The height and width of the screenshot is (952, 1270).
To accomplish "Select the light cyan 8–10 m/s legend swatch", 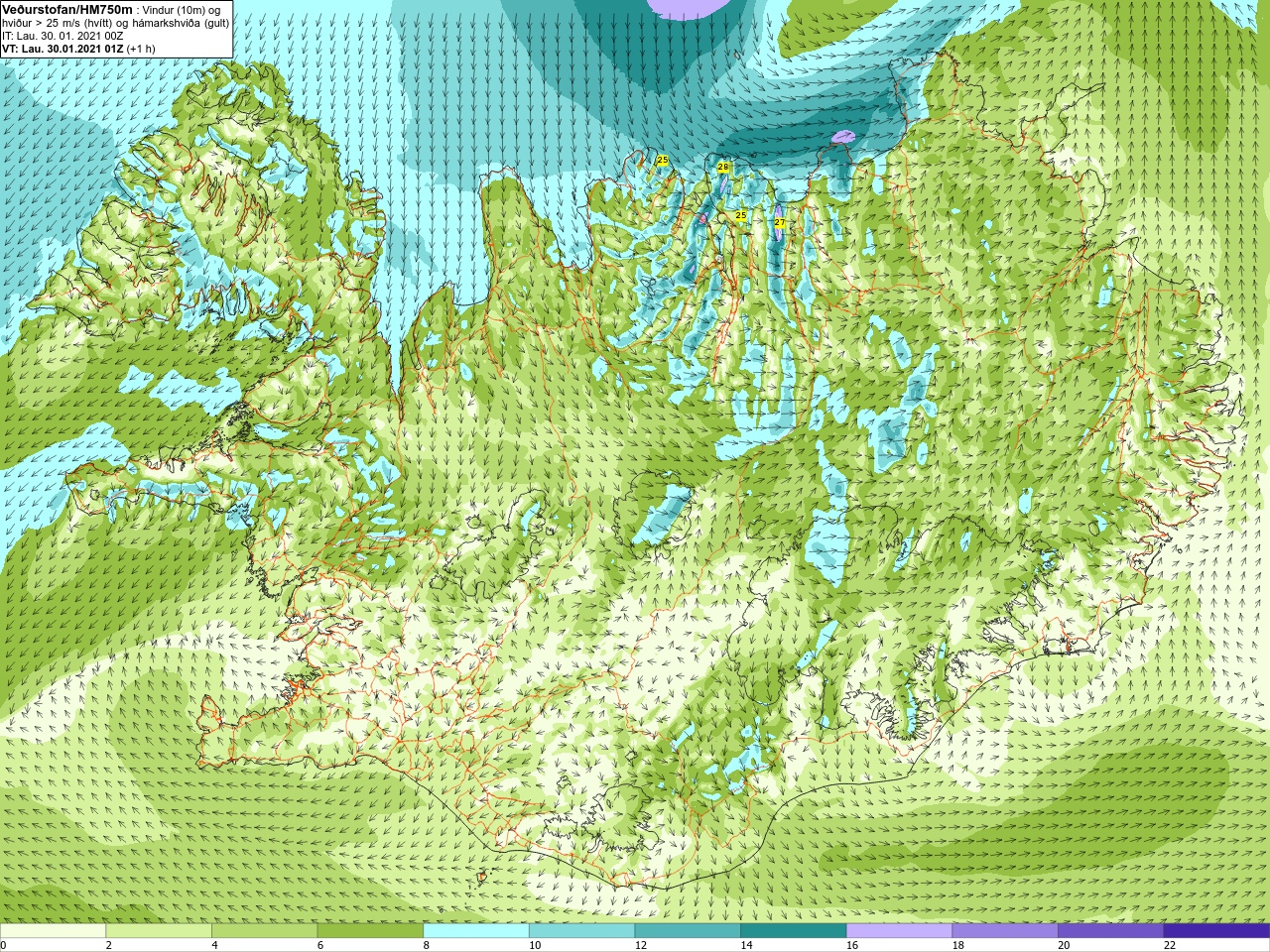I will [476, 930].
